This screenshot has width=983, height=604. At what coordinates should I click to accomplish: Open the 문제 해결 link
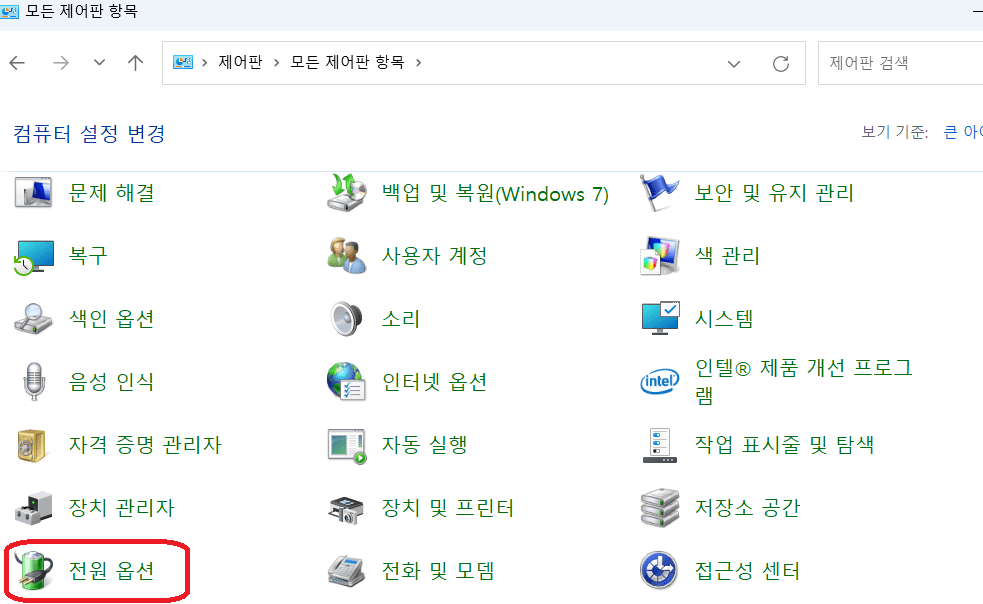(112, 193)
